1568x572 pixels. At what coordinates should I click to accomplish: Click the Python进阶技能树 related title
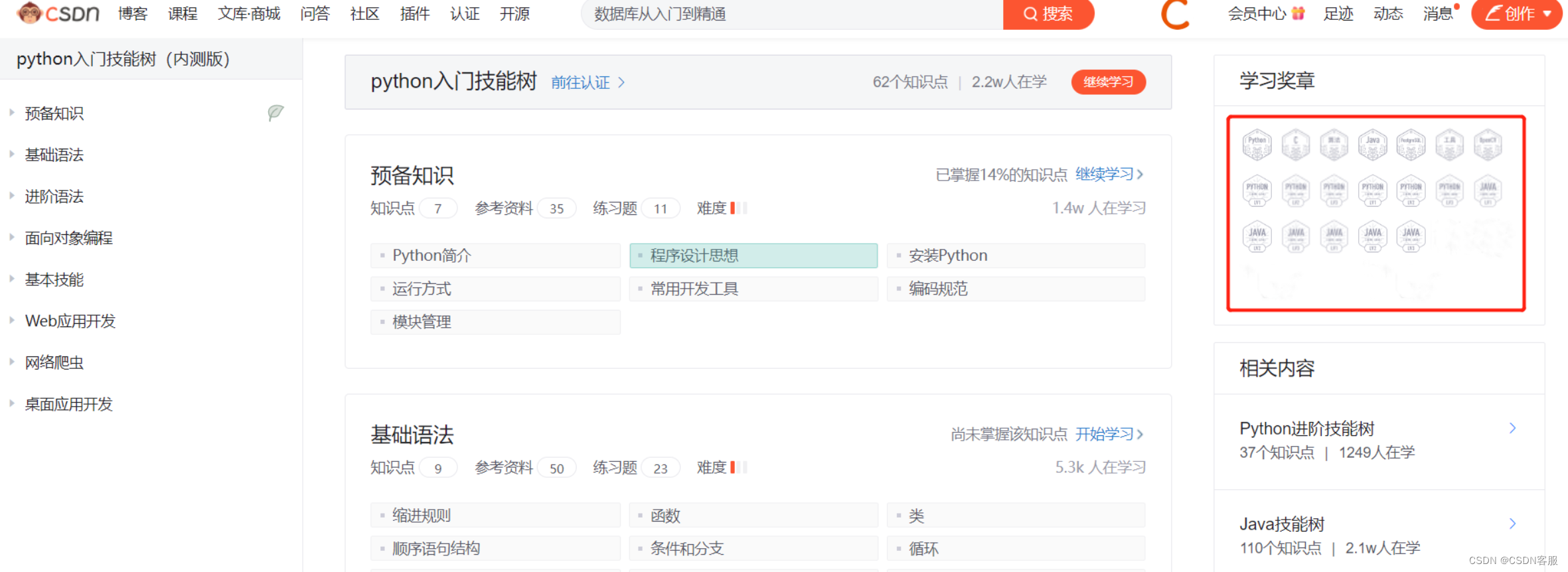pyautogui.click(x=1306, y=429)
